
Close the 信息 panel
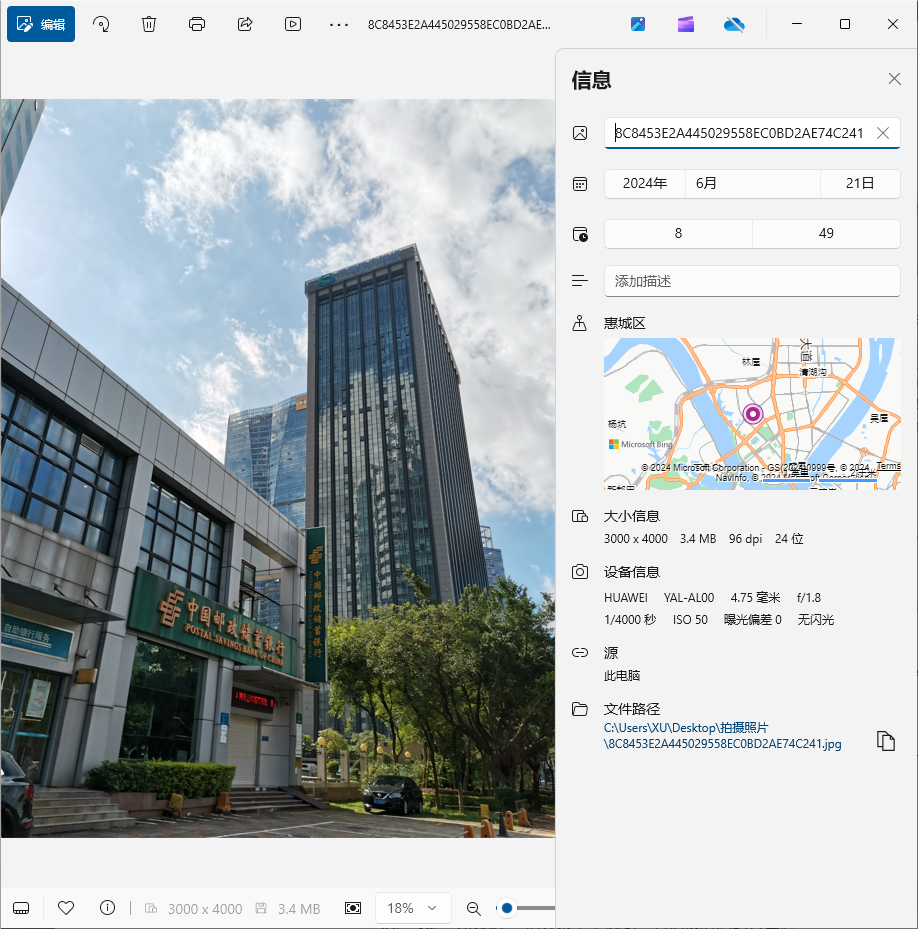(894, 80)
